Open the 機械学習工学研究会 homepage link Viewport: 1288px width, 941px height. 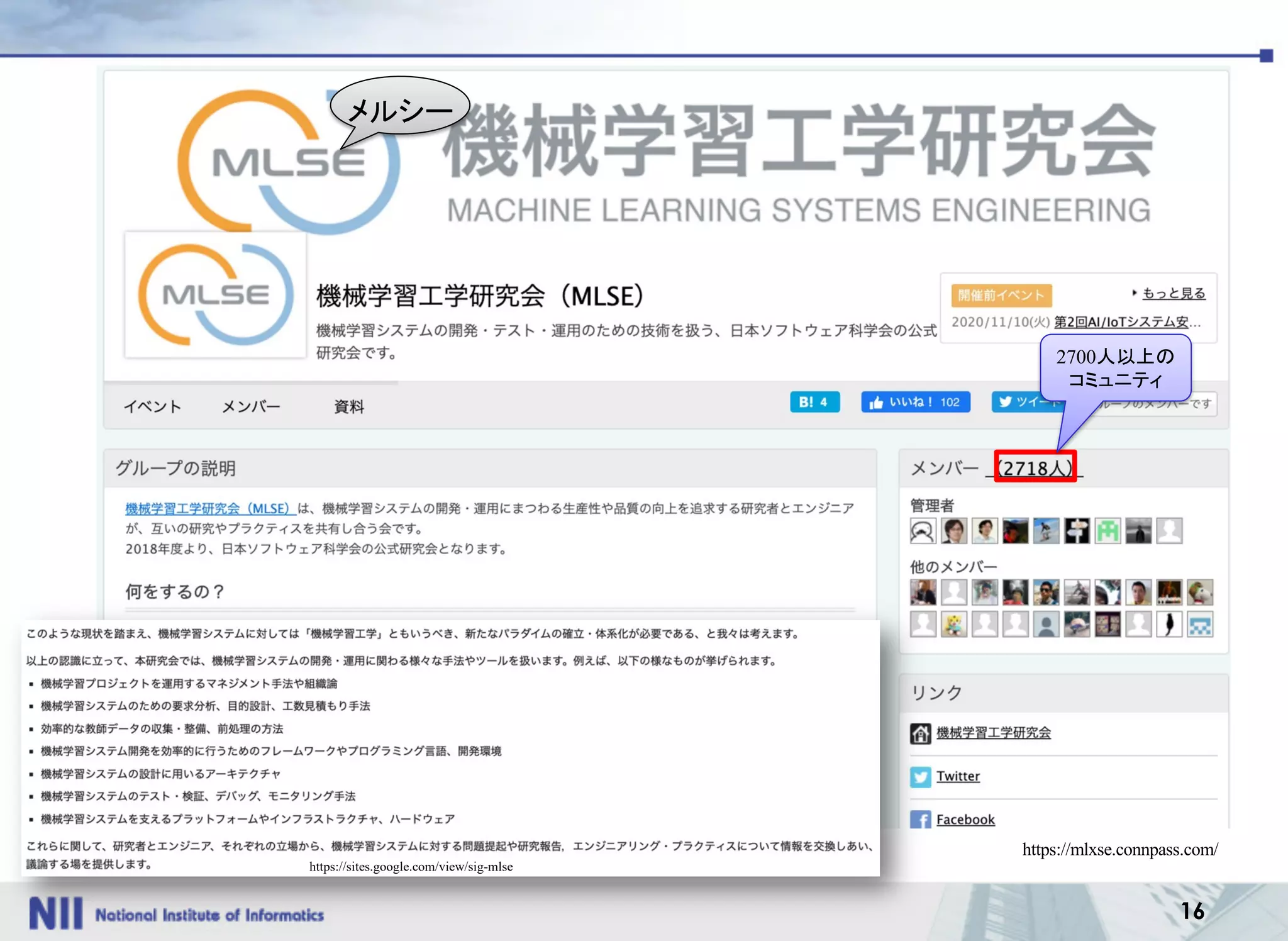pyautogui.click(x=993, y=733)
